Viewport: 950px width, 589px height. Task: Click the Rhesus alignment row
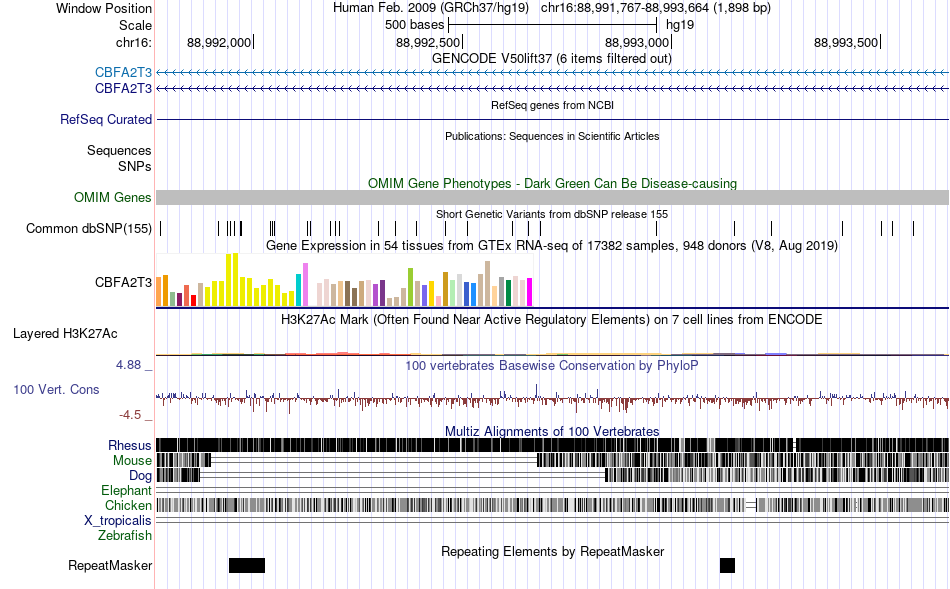[553, 445]
